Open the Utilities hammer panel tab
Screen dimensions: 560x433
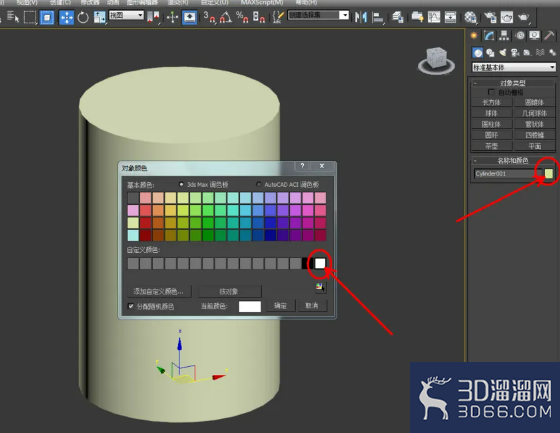coord(550,35)
